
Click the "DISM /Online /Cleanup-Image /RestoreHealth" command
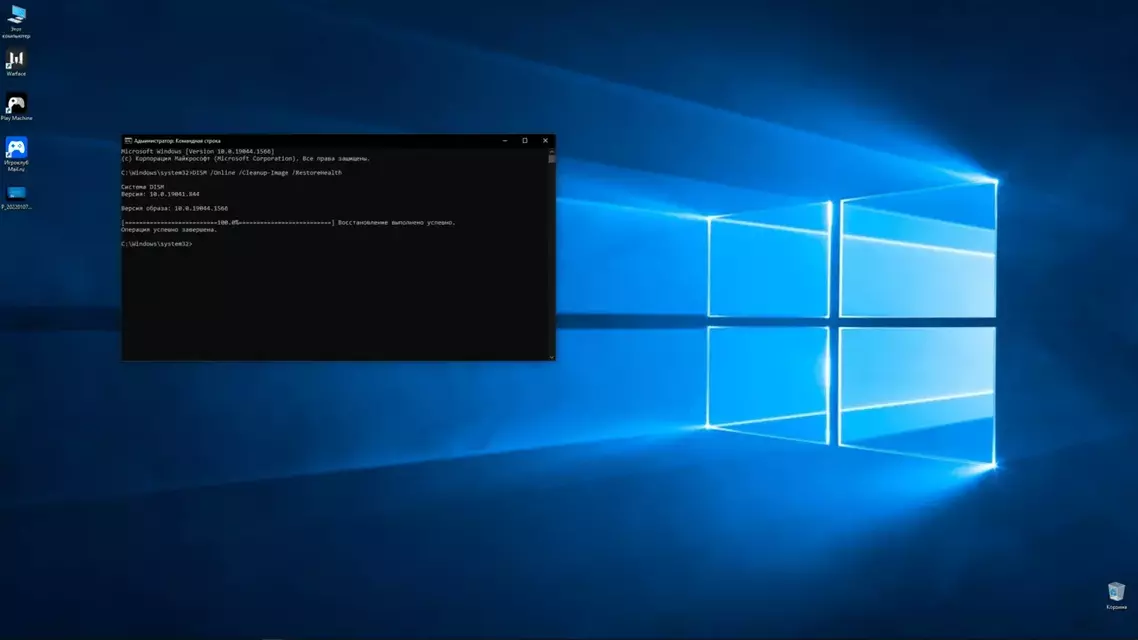pyautogui.click(x=267, y=173)
